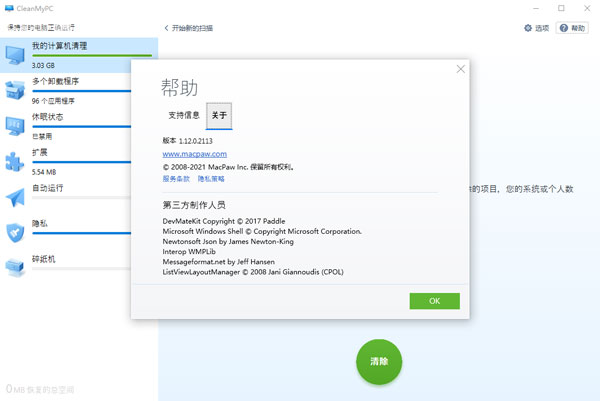Image resolution: width=600 pixels, height=401 pixels.
Task: Click the 3.03 GB size text
Action: click(x=43, y=65)
